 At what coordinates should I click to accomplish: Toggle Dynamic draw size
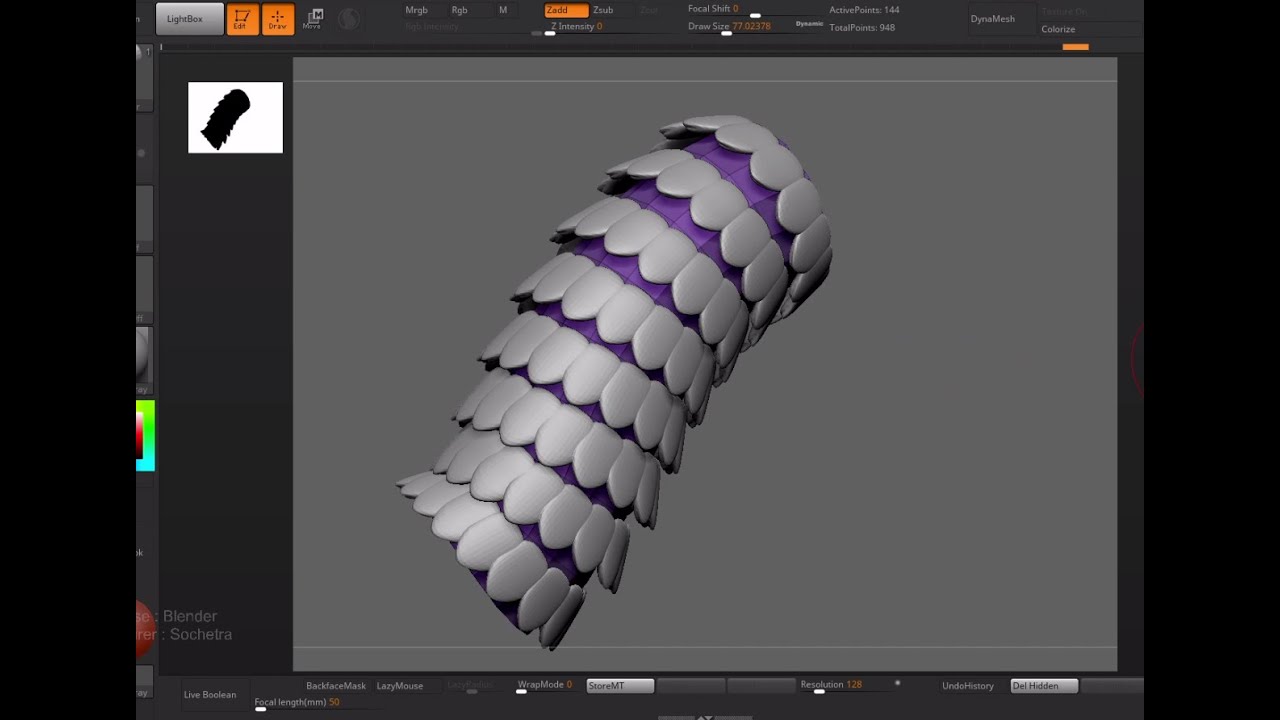pyautogui.click(x=810, y=23)
